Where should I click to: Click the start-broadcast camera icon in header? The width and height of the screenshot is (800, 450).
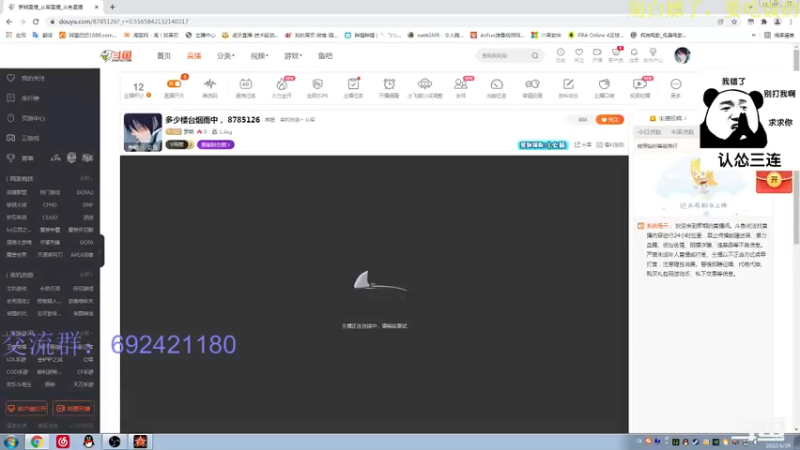597,55
